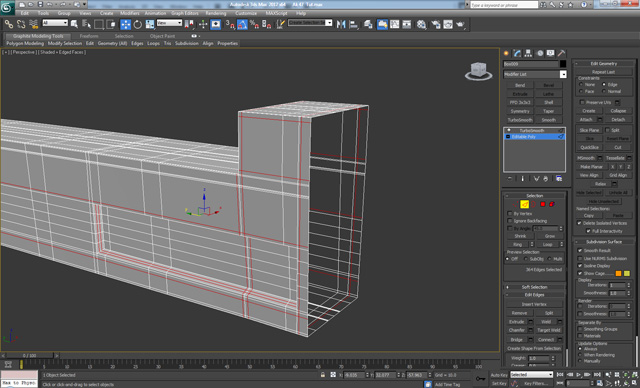
Task: Open the Create command panel tab
Action: click(507, 53)
